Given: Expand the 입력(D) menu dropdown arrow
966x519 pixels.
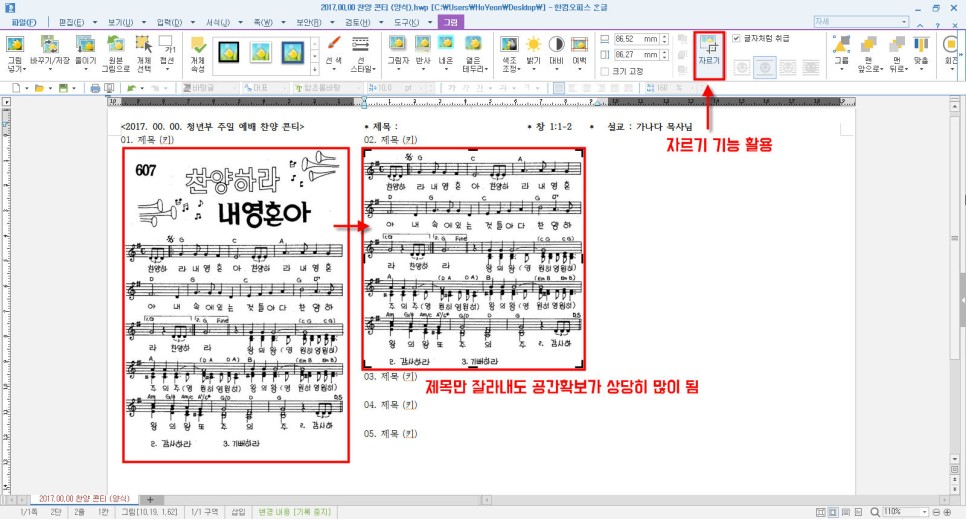Looking at the screenshot, I should click(x=192, y=22).
